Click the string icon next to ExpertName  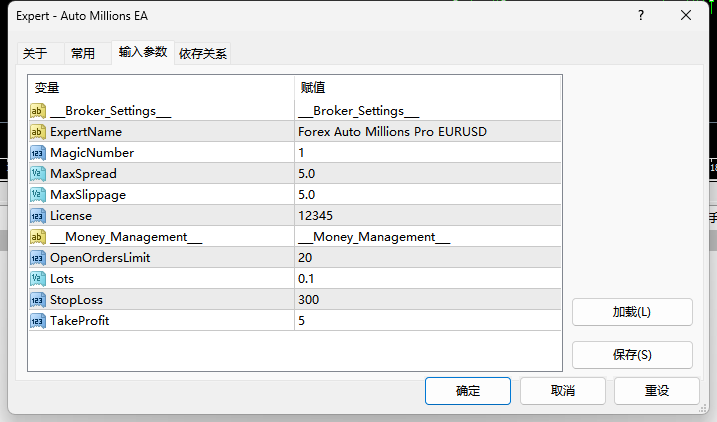[x=37, y=132]
